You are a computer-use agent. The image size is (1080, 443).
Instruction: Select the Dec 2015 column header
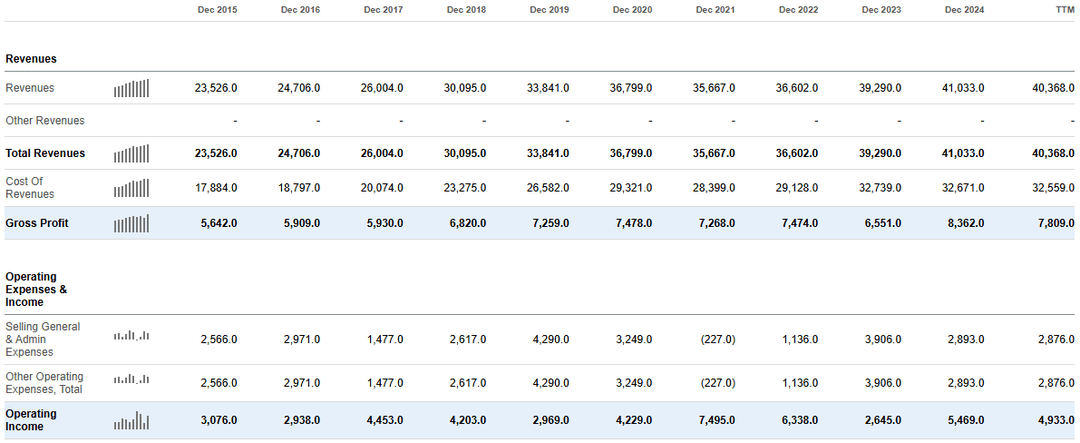point(217,10)
